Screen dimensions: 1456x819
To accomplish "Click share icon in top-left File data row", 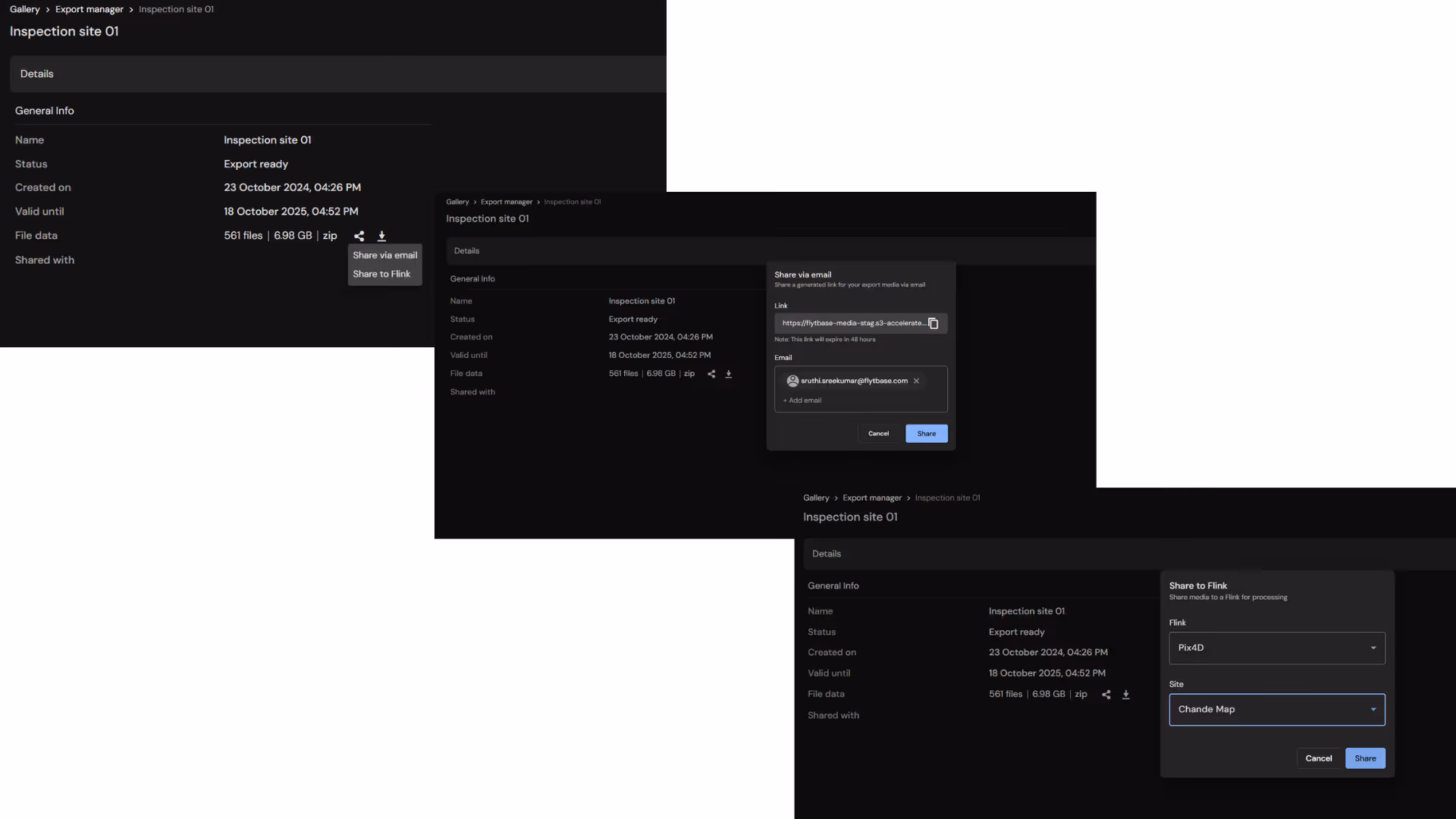I will pos(359,236).
